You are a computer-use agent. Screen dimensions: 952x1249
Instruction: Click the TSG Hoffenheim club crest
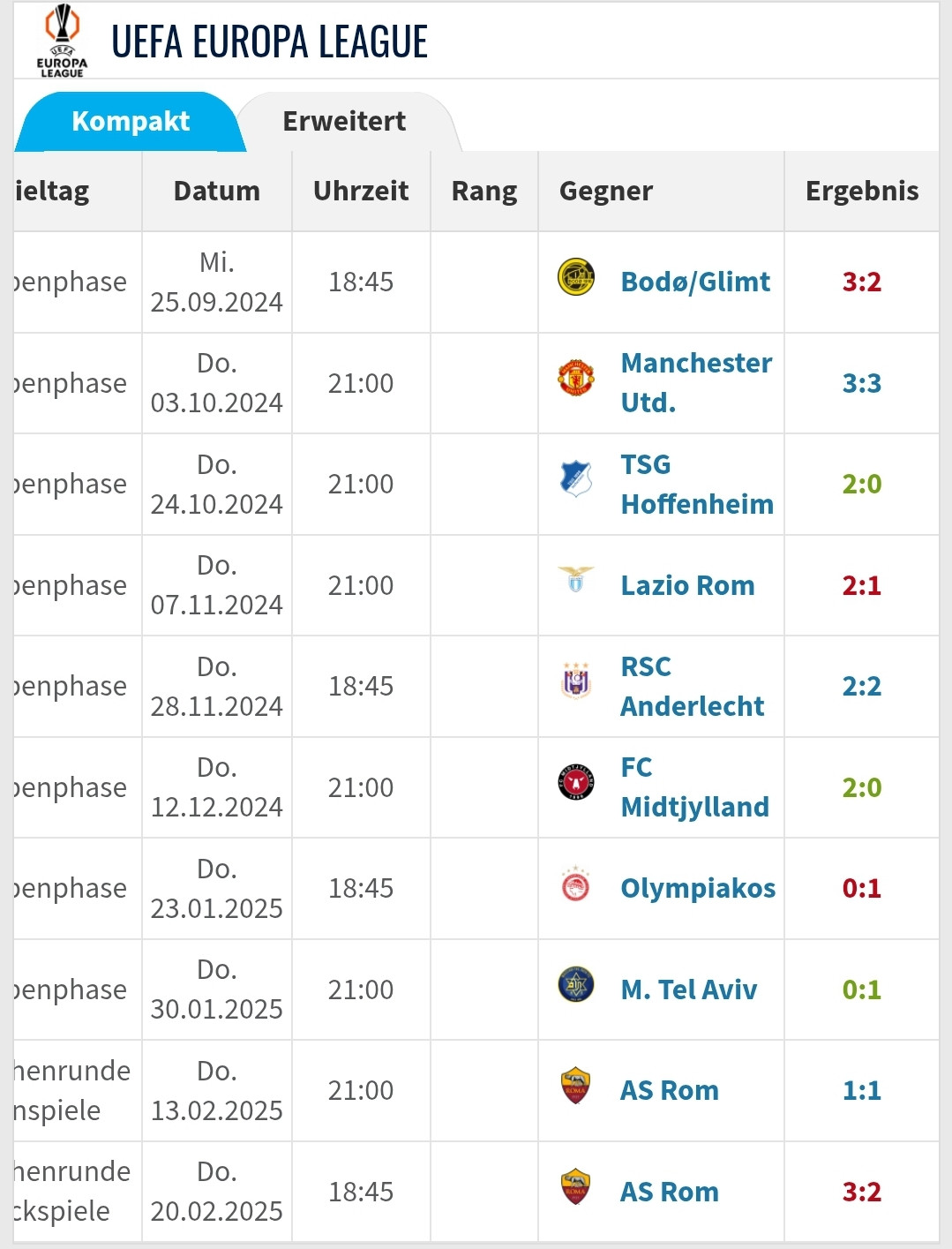(576, 479)
